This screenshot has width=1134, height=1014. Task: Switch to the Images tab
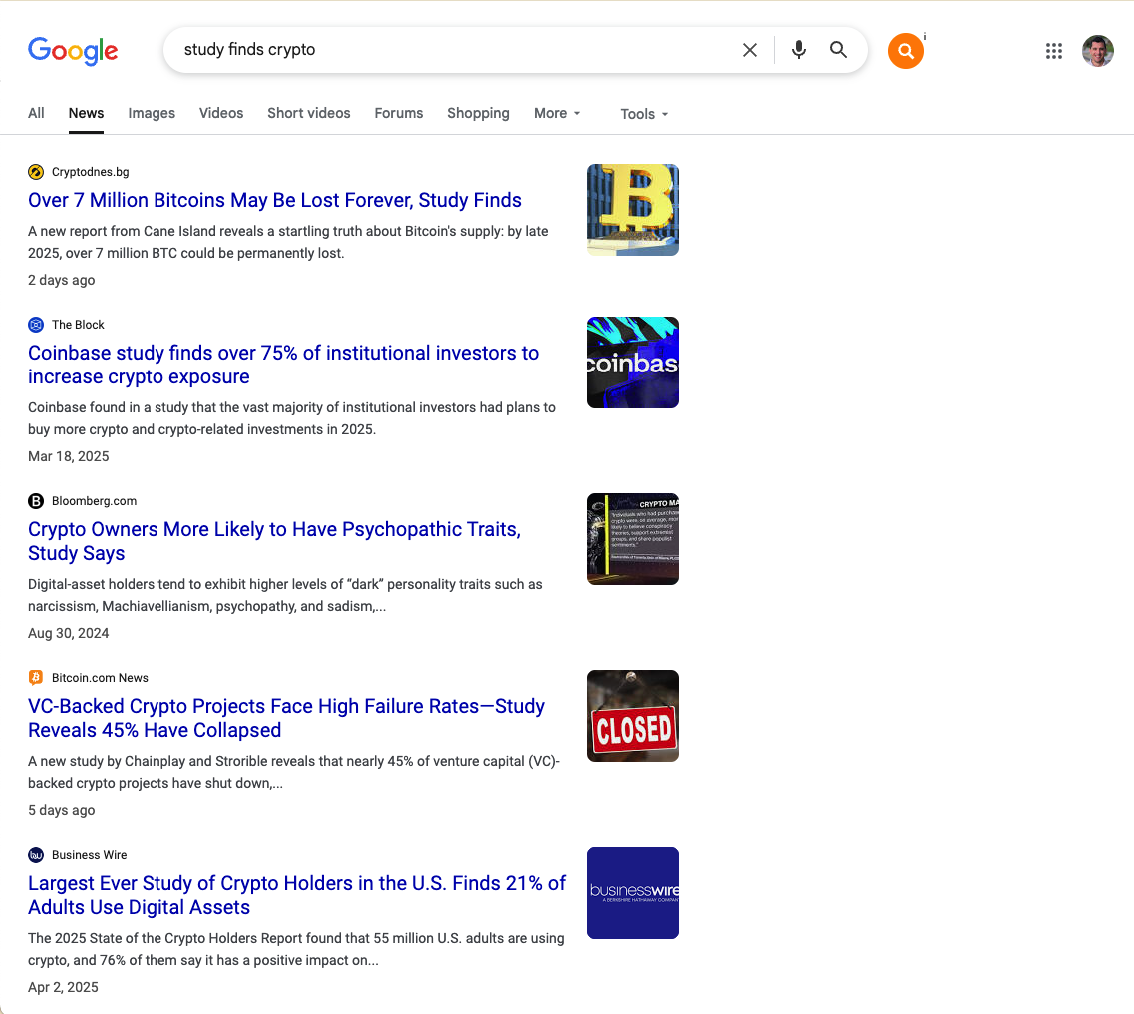pyautogui.click(x=151, y=113)
